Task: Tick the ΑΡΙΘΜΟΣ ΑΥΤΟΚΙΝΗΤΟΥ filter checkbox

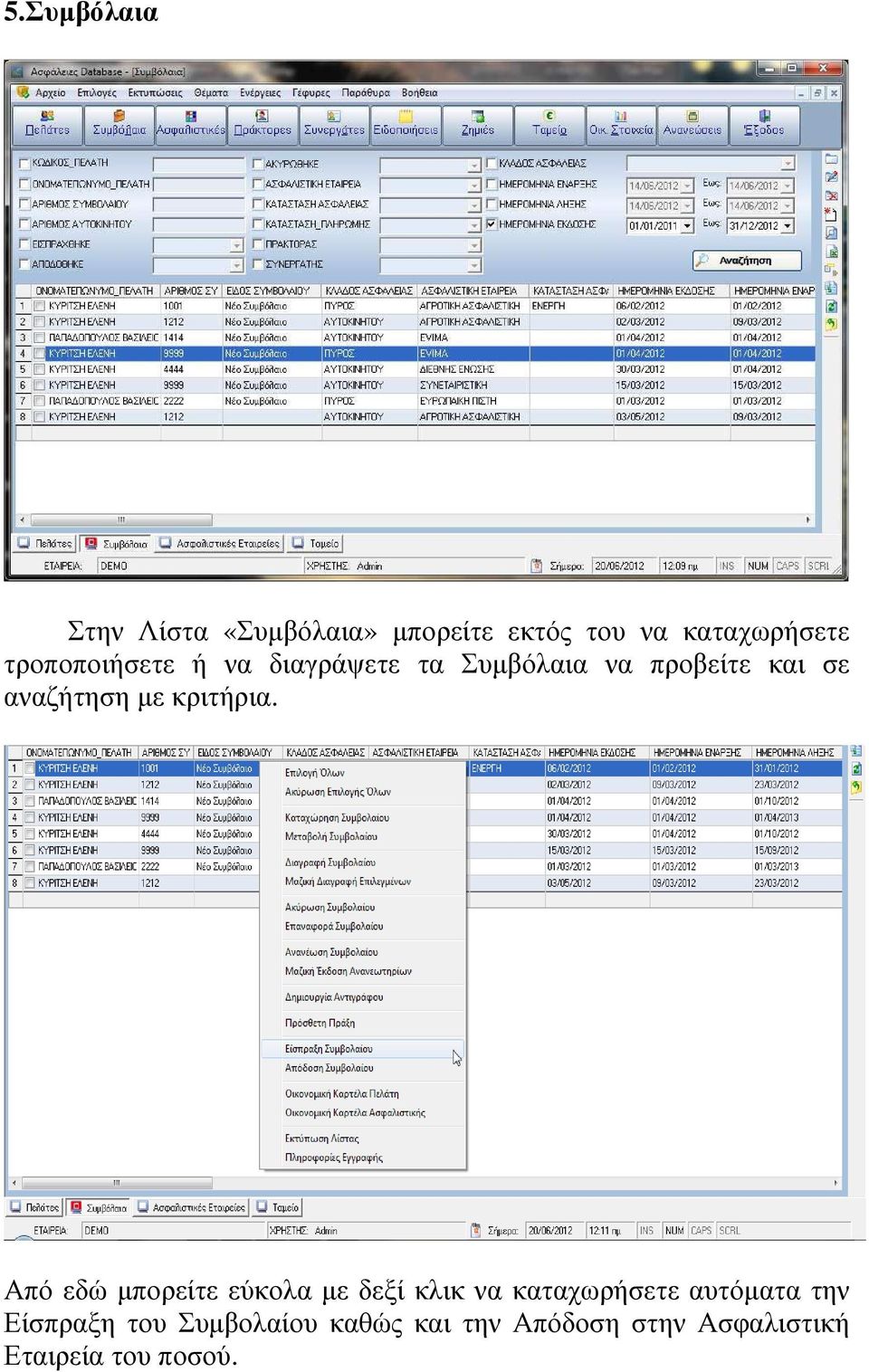Action: (x=24, y=224)
